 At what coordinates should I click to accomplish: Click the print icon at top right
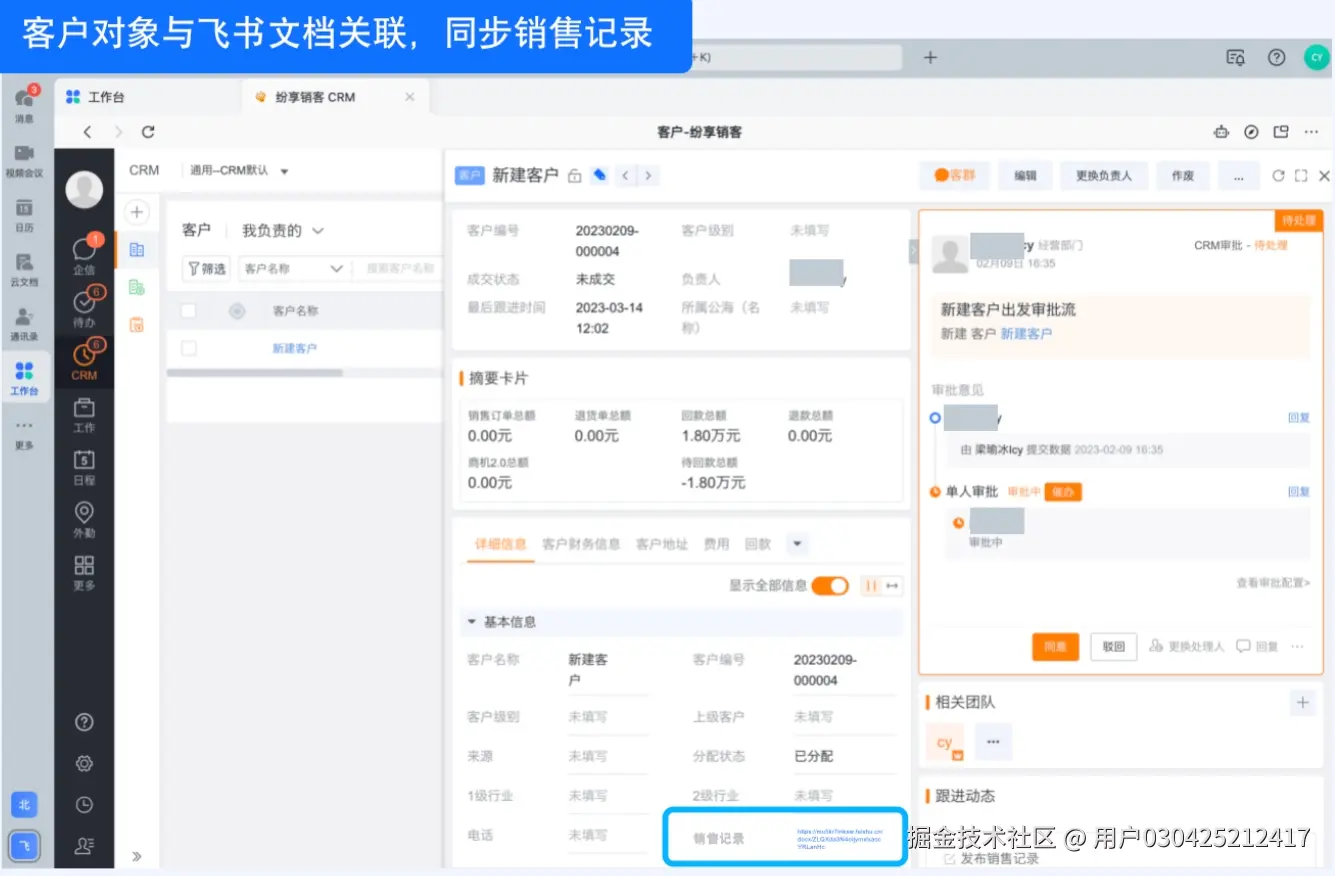click(x=1220, y=131)
